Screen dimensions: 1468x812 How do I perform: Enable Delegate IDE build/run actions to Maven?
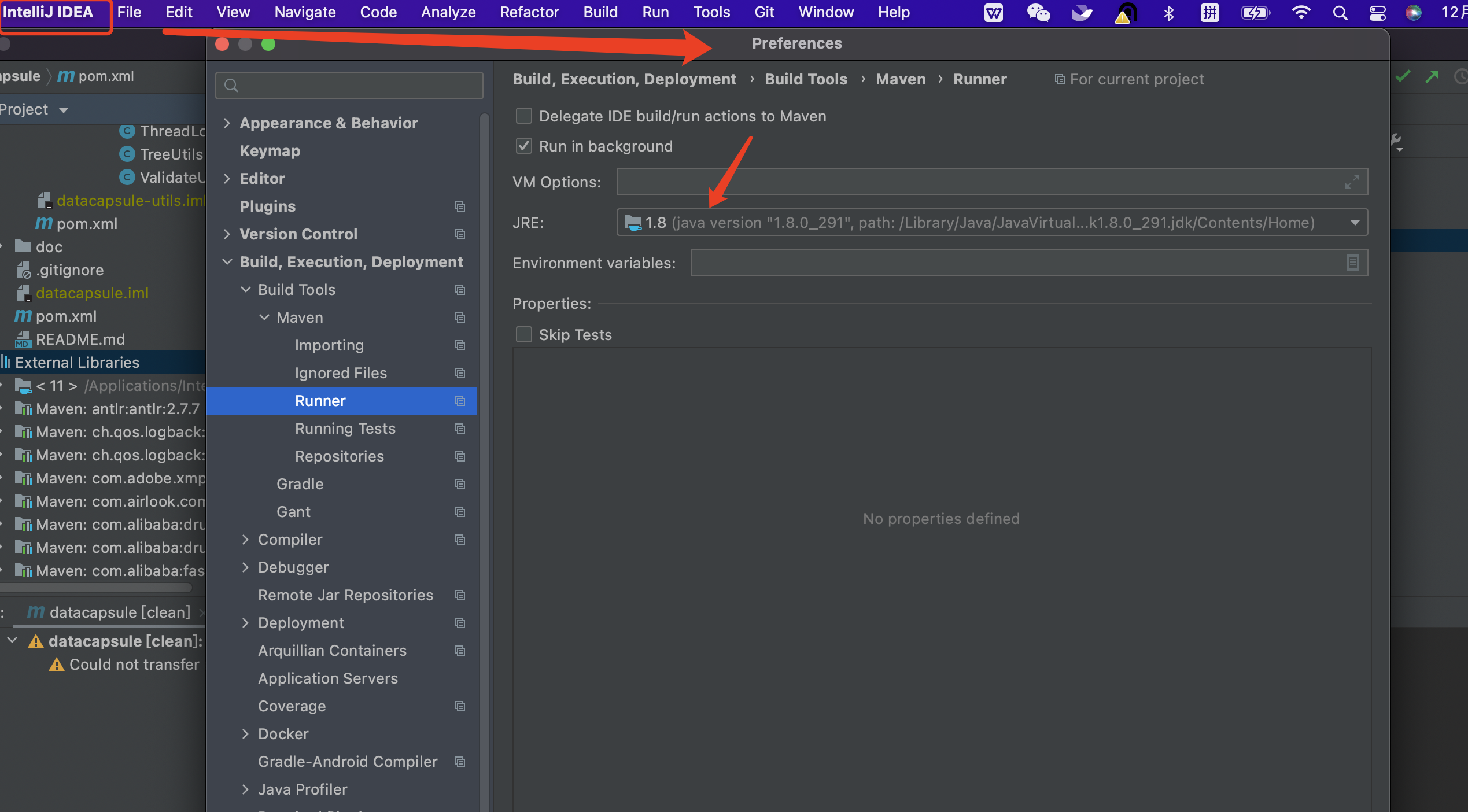point(524,116)
